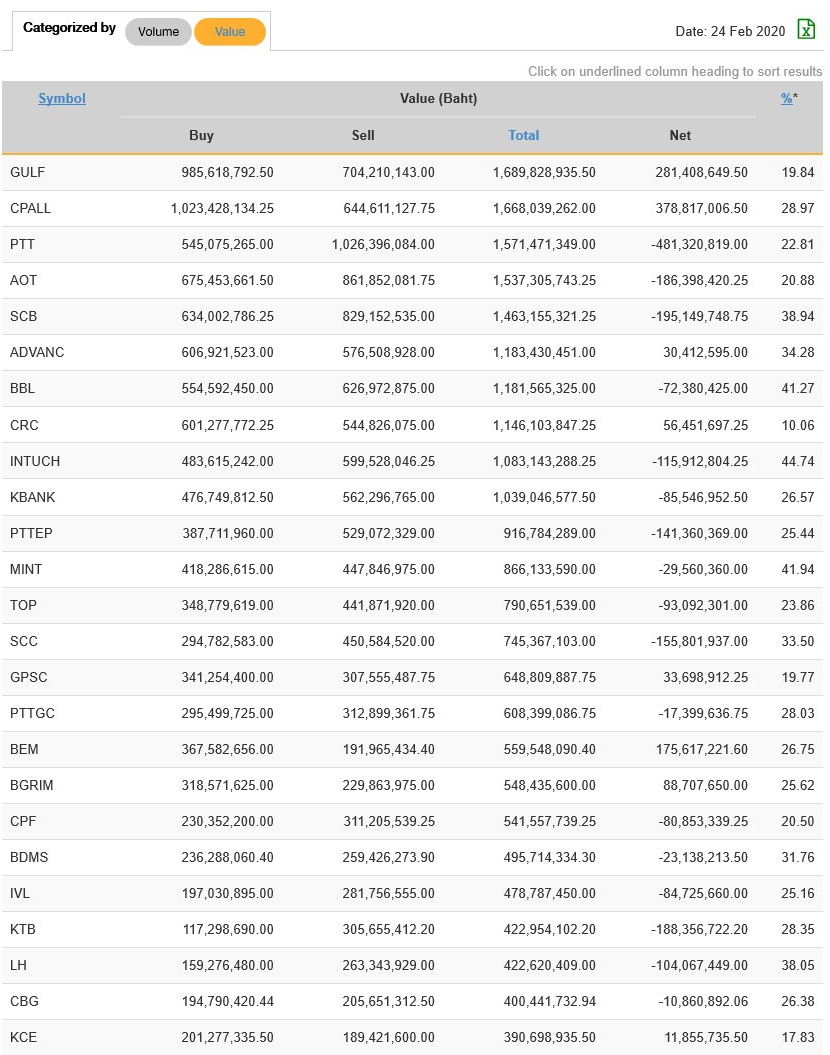Click the Value (Baht) group header

pos(438,98)
